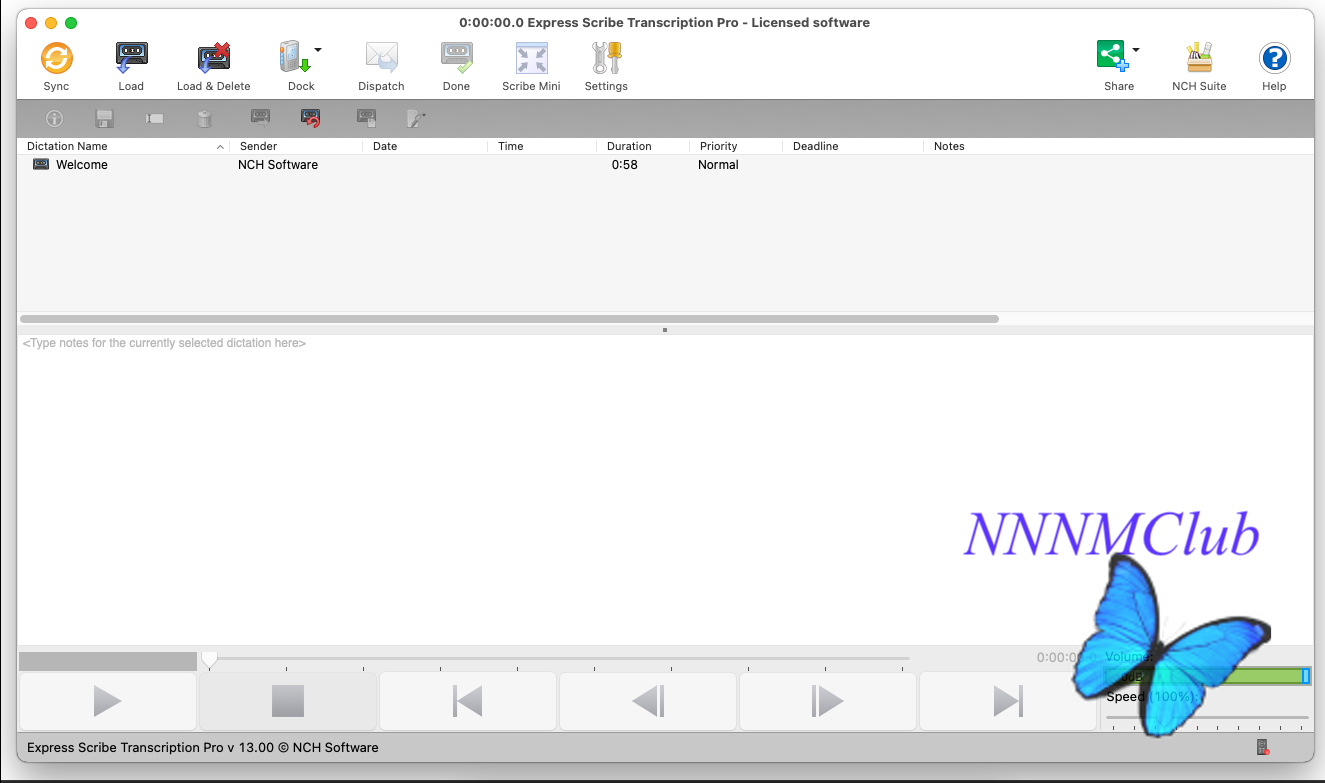Stop playback with the Stop button
Screen dimensions: 1325x783
288,701
